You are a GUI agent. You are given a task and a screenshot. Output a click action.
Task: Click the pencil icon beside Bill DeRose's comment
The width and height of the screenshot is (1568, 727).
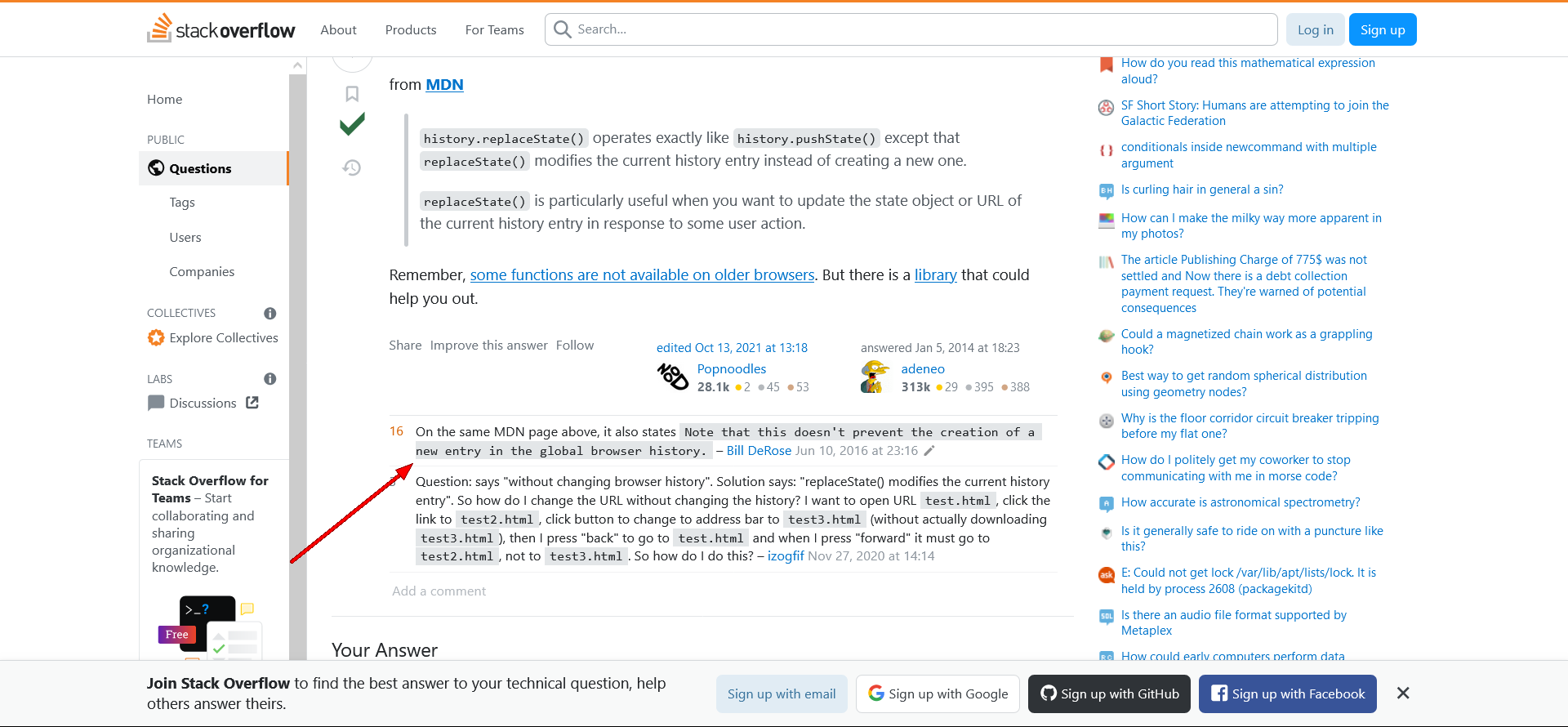tap(929, 451)
